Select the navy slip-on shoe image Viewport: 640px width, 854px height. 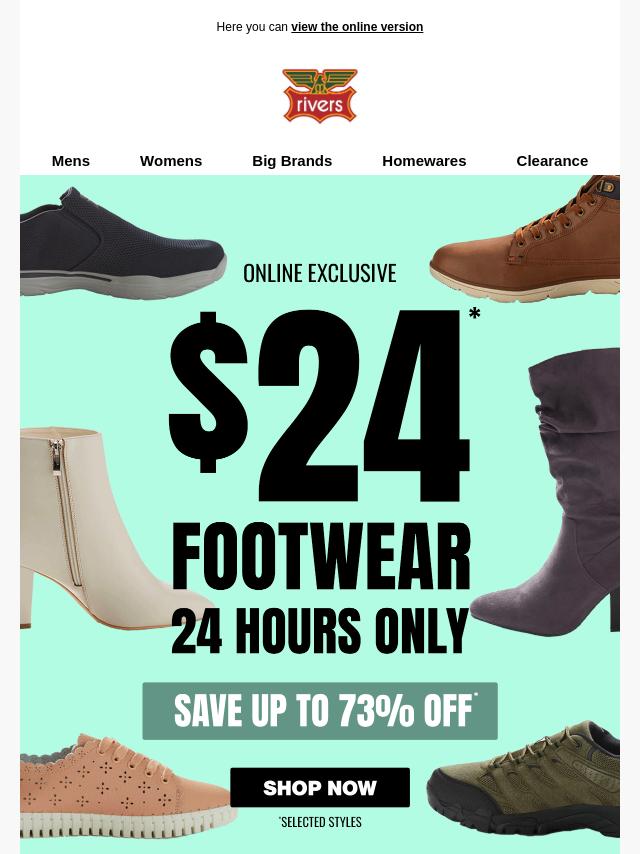pyautogui.click(x=123, y=243)
